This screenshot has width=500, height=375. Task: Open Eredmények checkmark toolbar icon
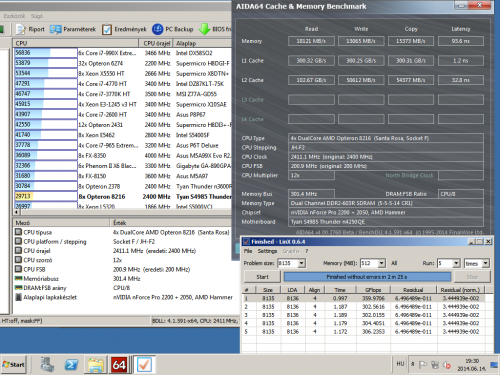click(107, 30)
